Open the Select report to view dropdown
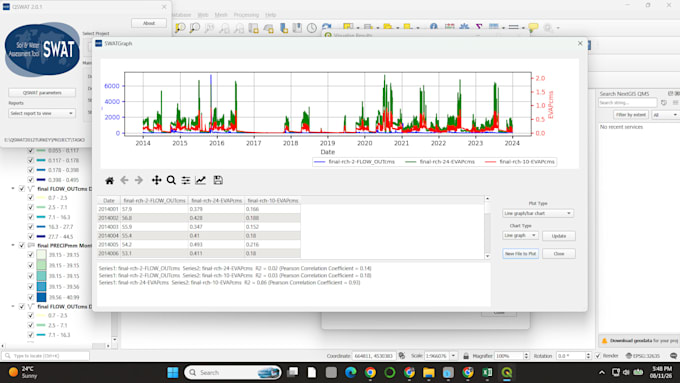680x383 pixels. coord(42,113)
